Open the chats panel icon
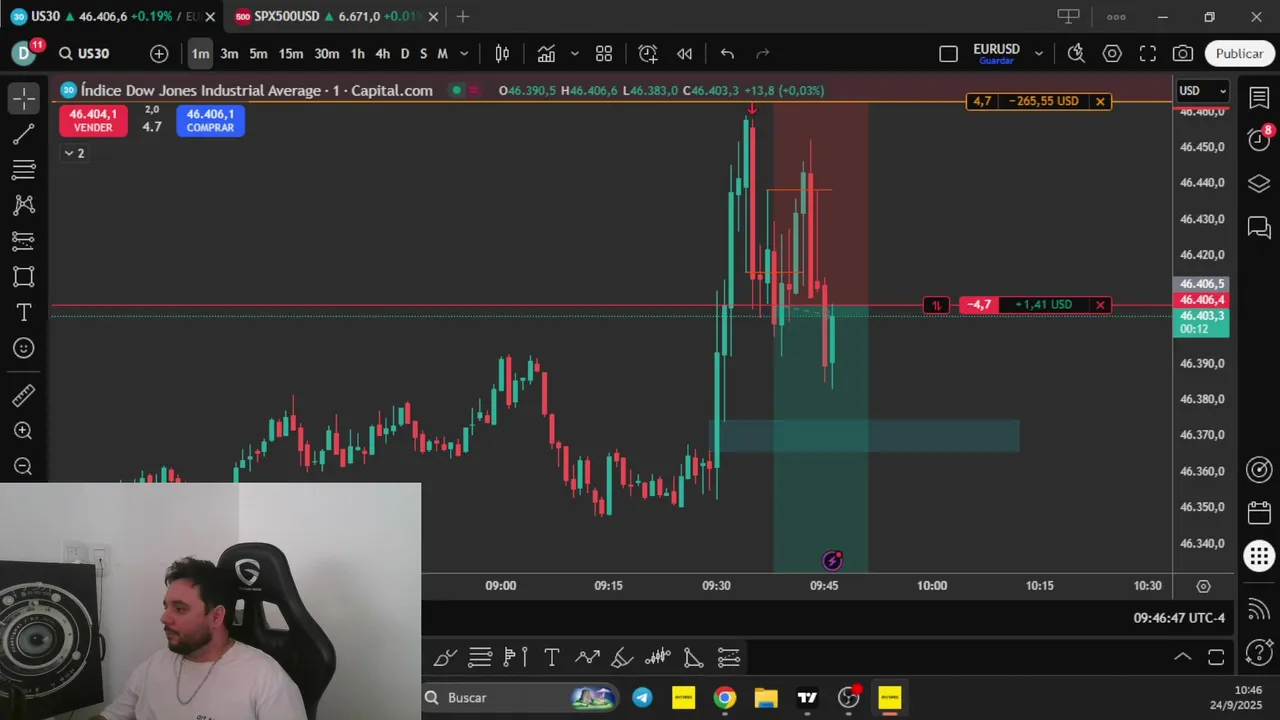The image size is (1280, 720). tap(1259, 227)
